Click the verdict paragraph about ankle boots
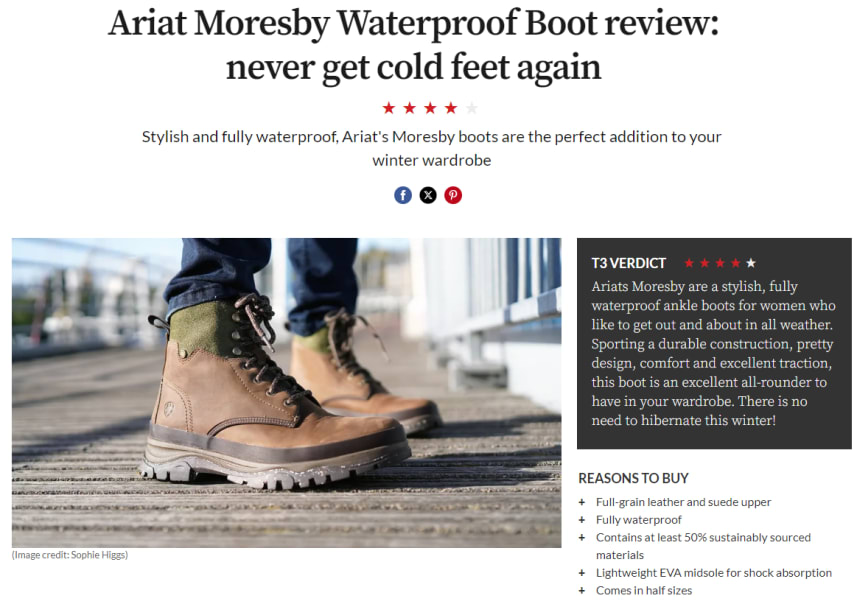The width and height of the screenshot is (856, 604). tap(713, 353)
